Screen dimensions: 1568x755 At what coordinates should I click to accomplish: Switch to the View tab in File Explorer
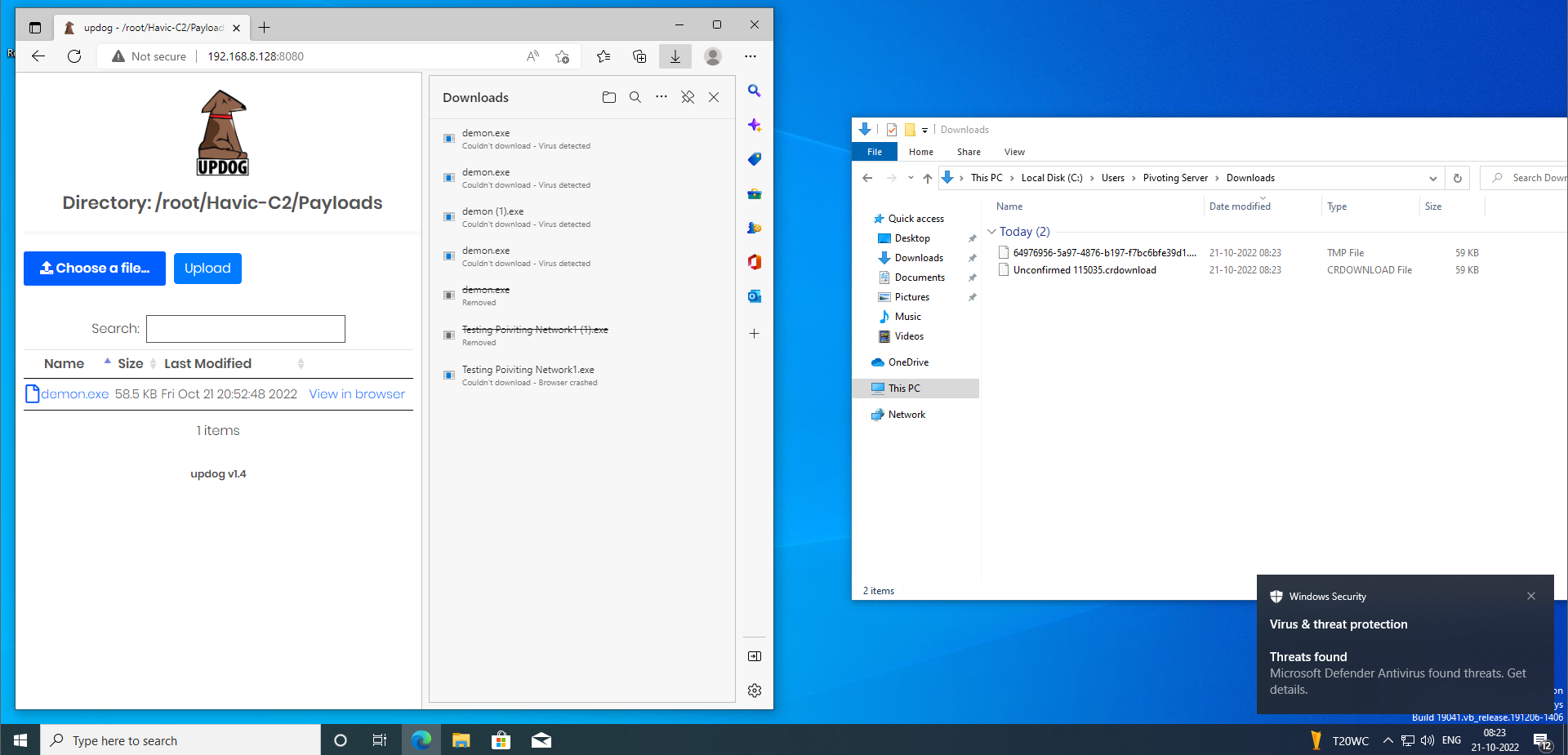(1013, 152)
